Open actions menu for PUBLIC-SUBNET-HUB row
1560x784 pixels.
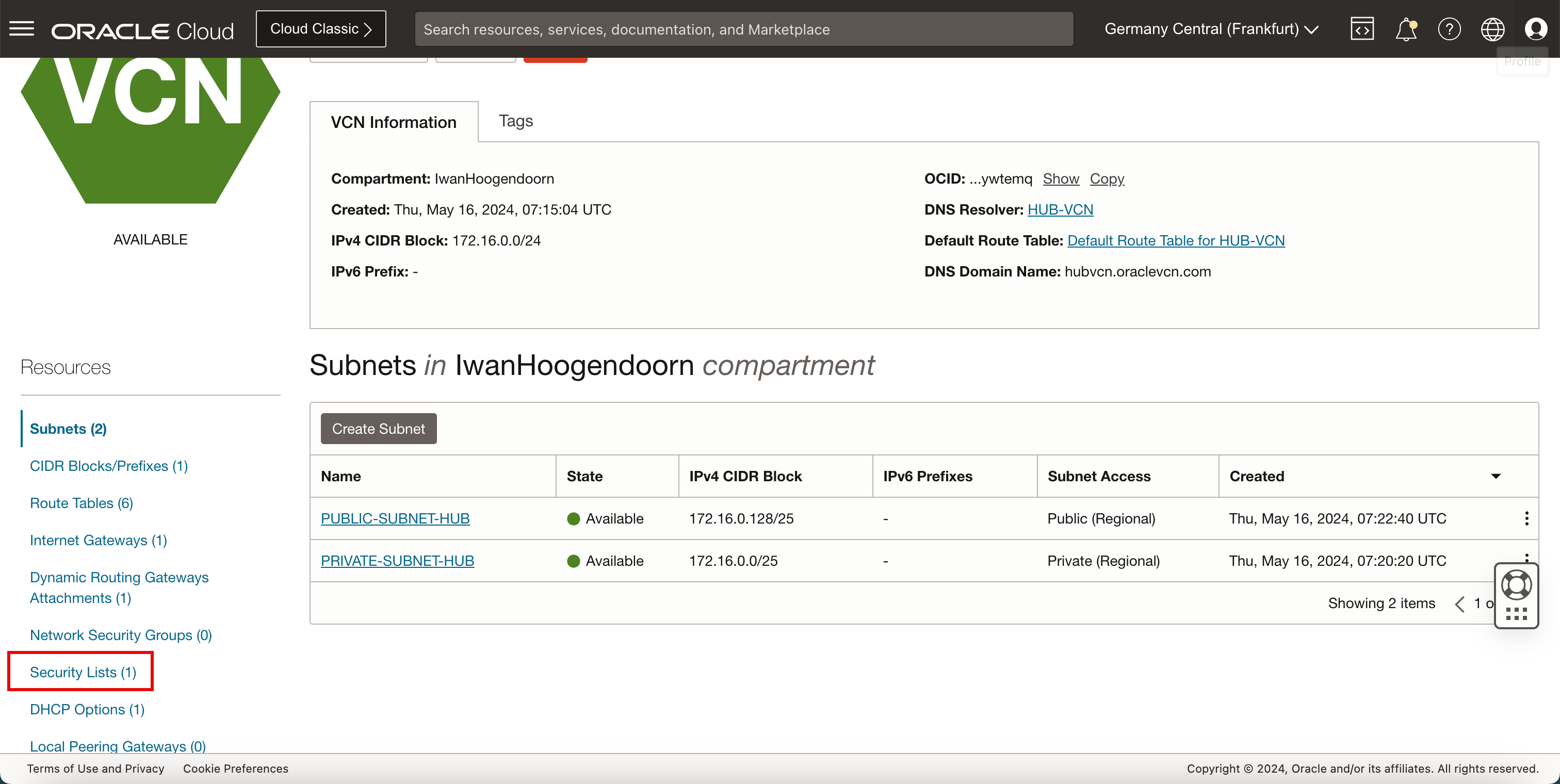(1526, 518)
